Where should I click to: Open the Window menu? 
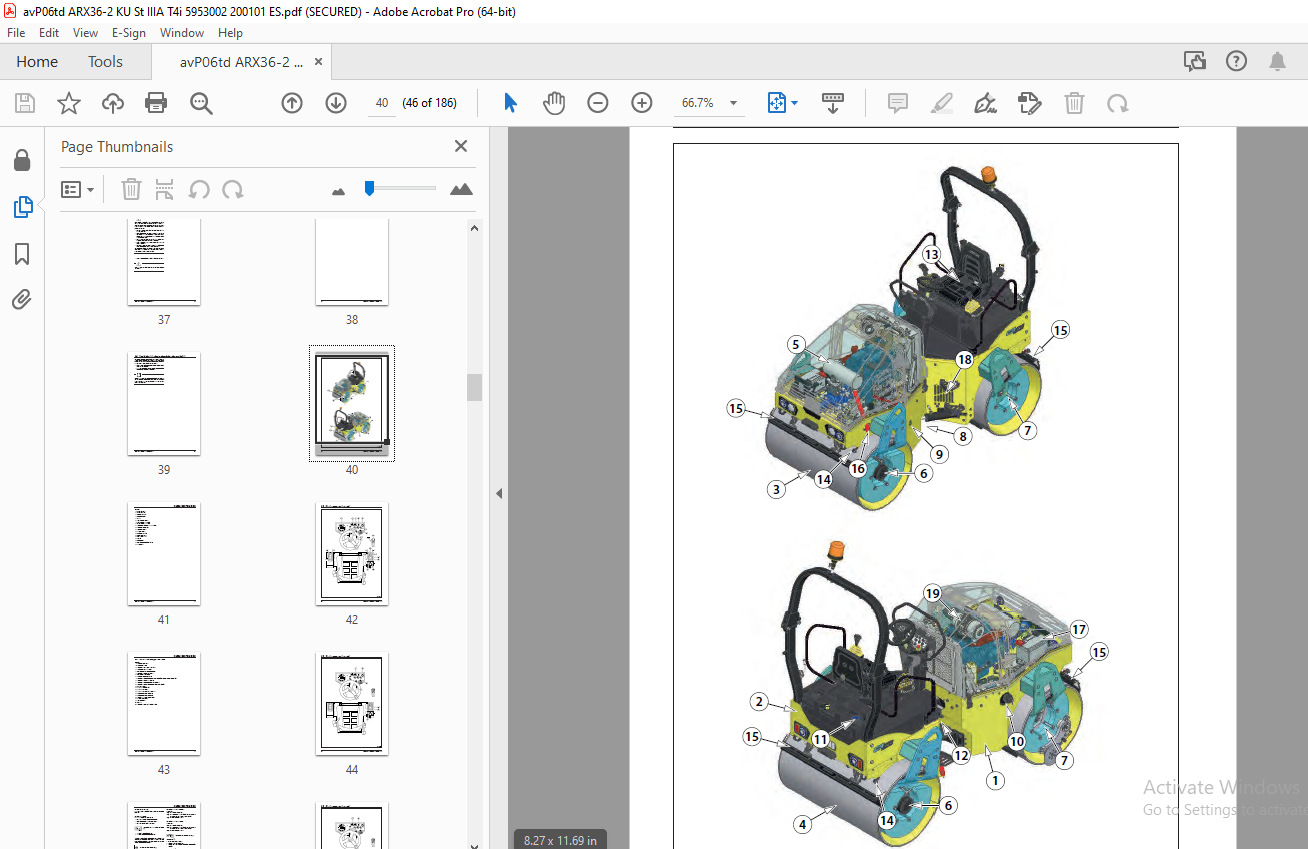pyautogui.click(x=182, y=33)
